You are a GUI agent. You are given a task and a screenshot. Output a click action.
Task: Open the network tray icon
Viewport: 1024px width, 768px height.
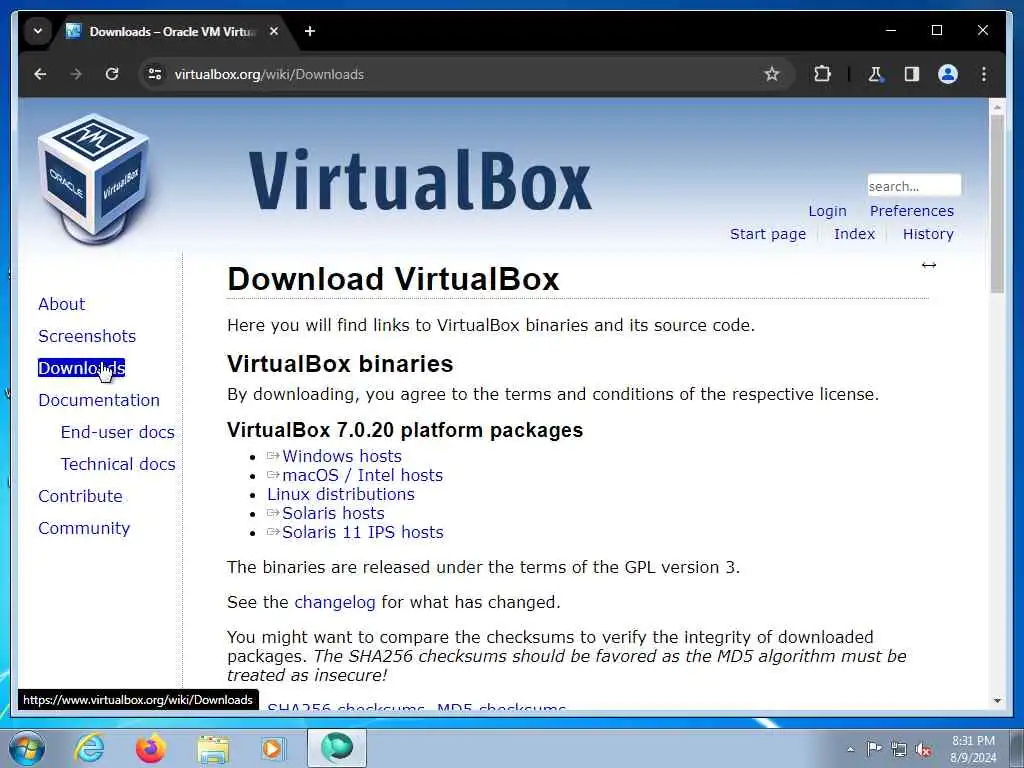(899, 749)
